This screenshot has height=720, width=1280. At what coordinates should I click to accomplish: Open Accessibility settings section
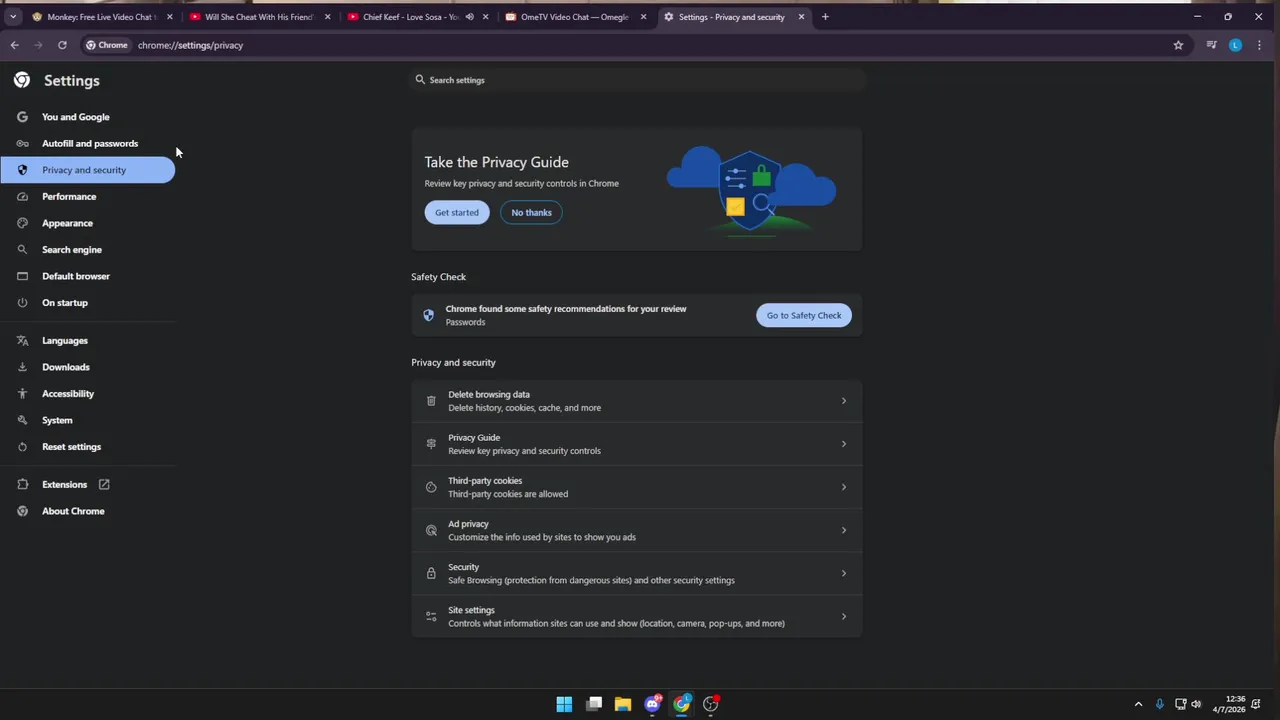coord(68,393)
